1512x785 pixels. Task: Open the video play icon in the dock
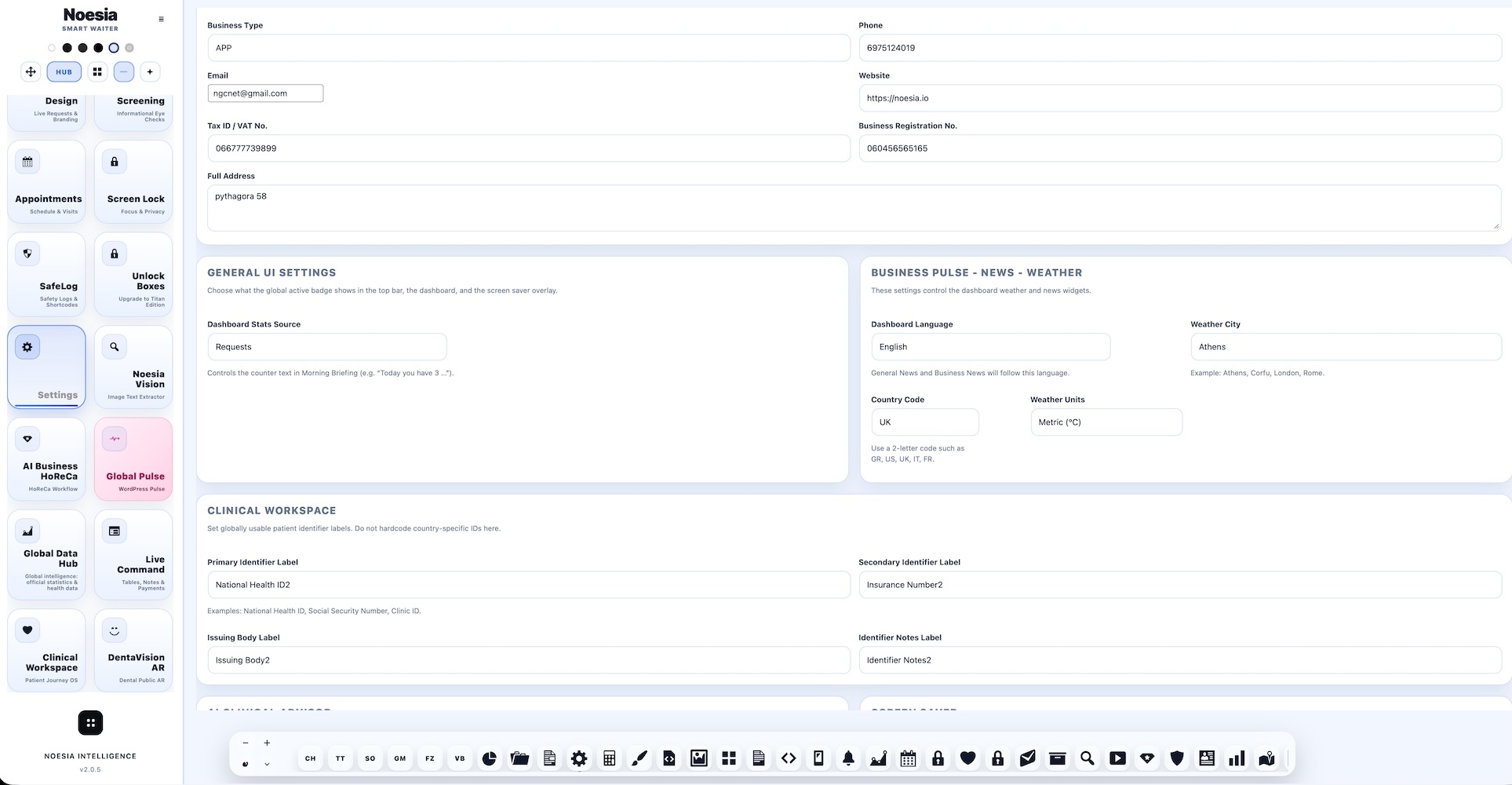1117,758
